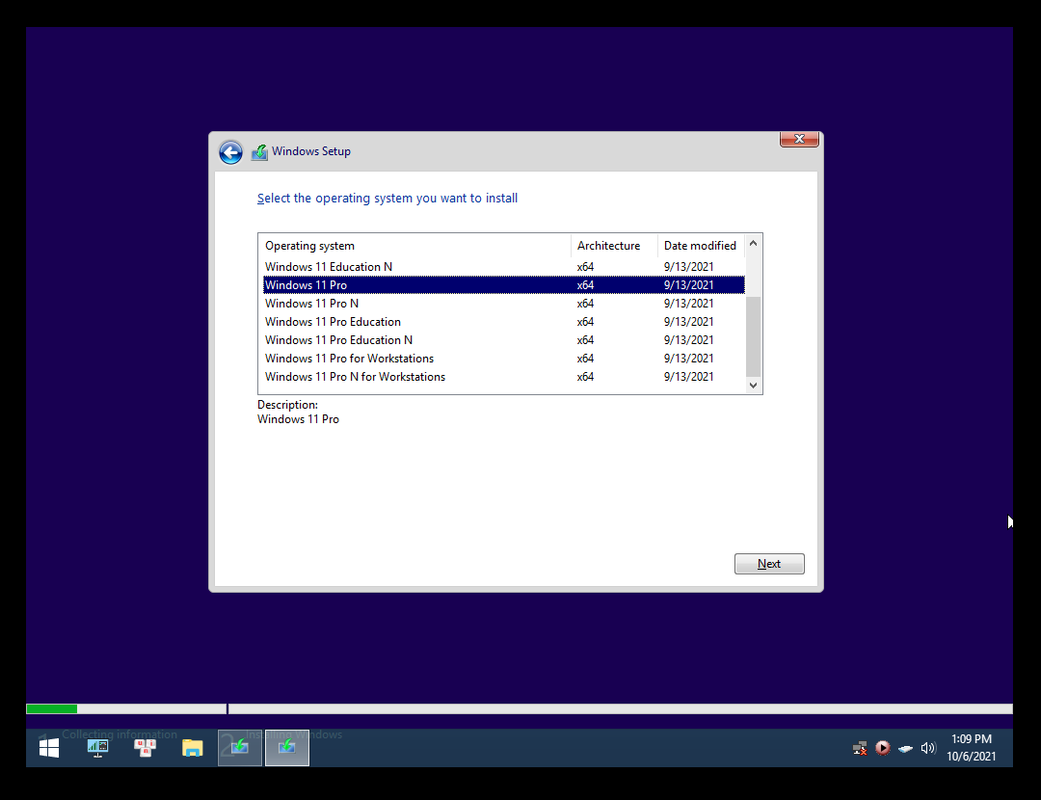Click the OS list scrollbar thumb
Screen dimensions: 1041x800
tap(753, 337)
